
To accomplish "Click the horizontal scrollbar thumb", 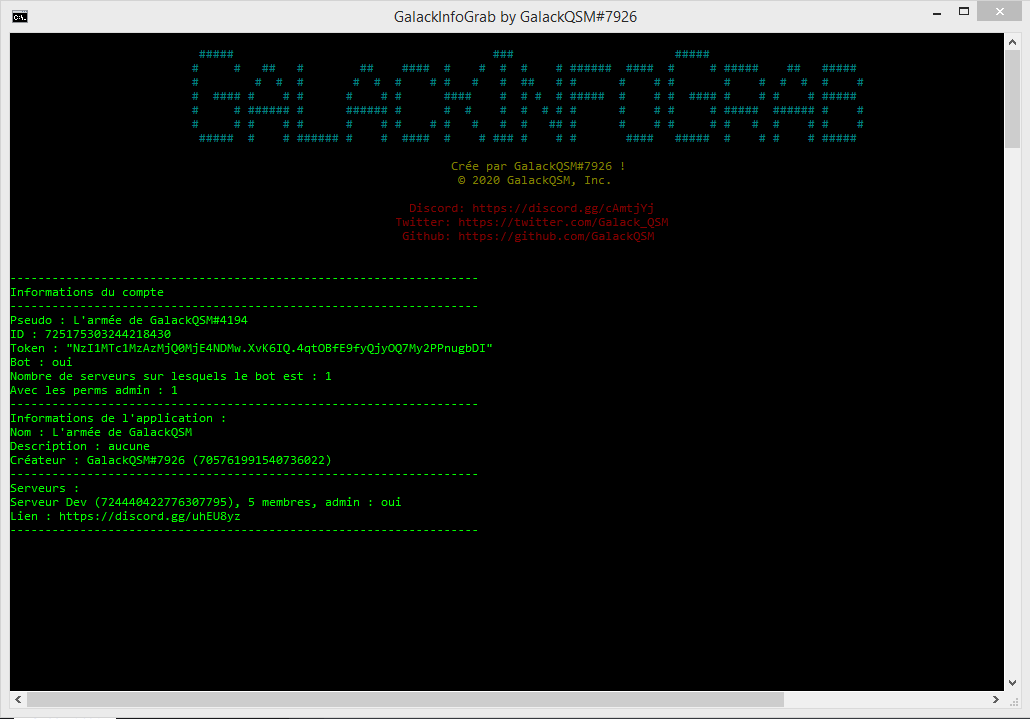I will click(x=405, y=700).
